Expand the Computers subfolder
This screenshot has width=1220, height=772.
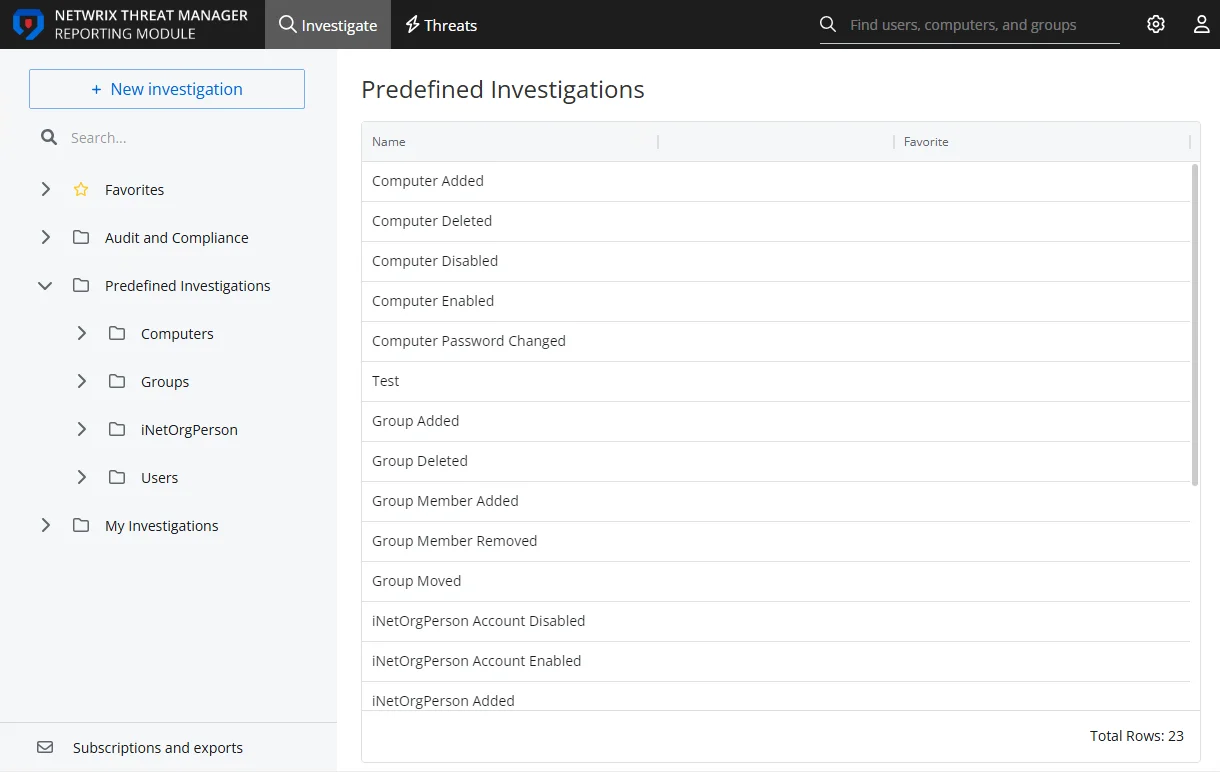coord(81,333)
